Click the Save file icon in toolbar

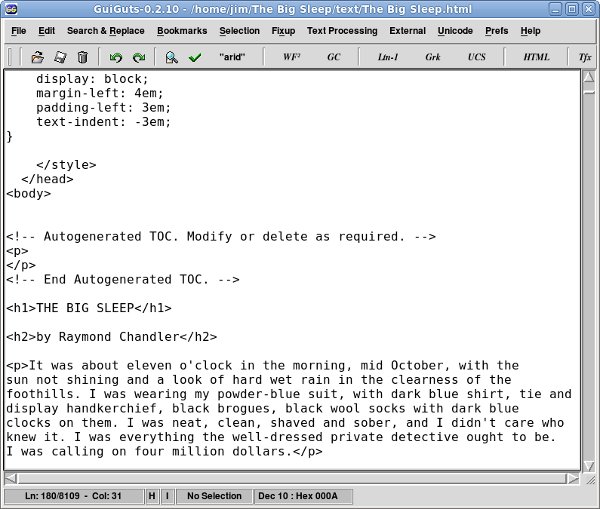(x=60, y=57)
